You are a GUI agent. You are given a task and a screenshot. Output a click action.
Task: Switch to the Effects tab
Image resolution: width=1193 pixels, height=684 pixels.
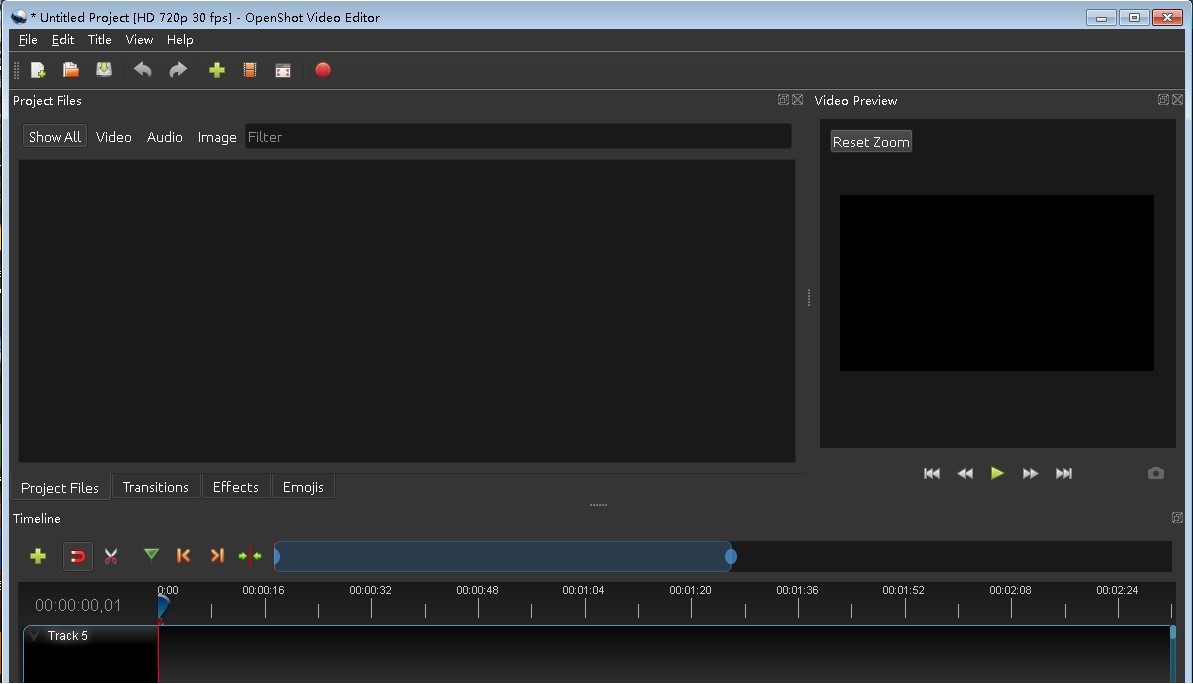point(235,487)
